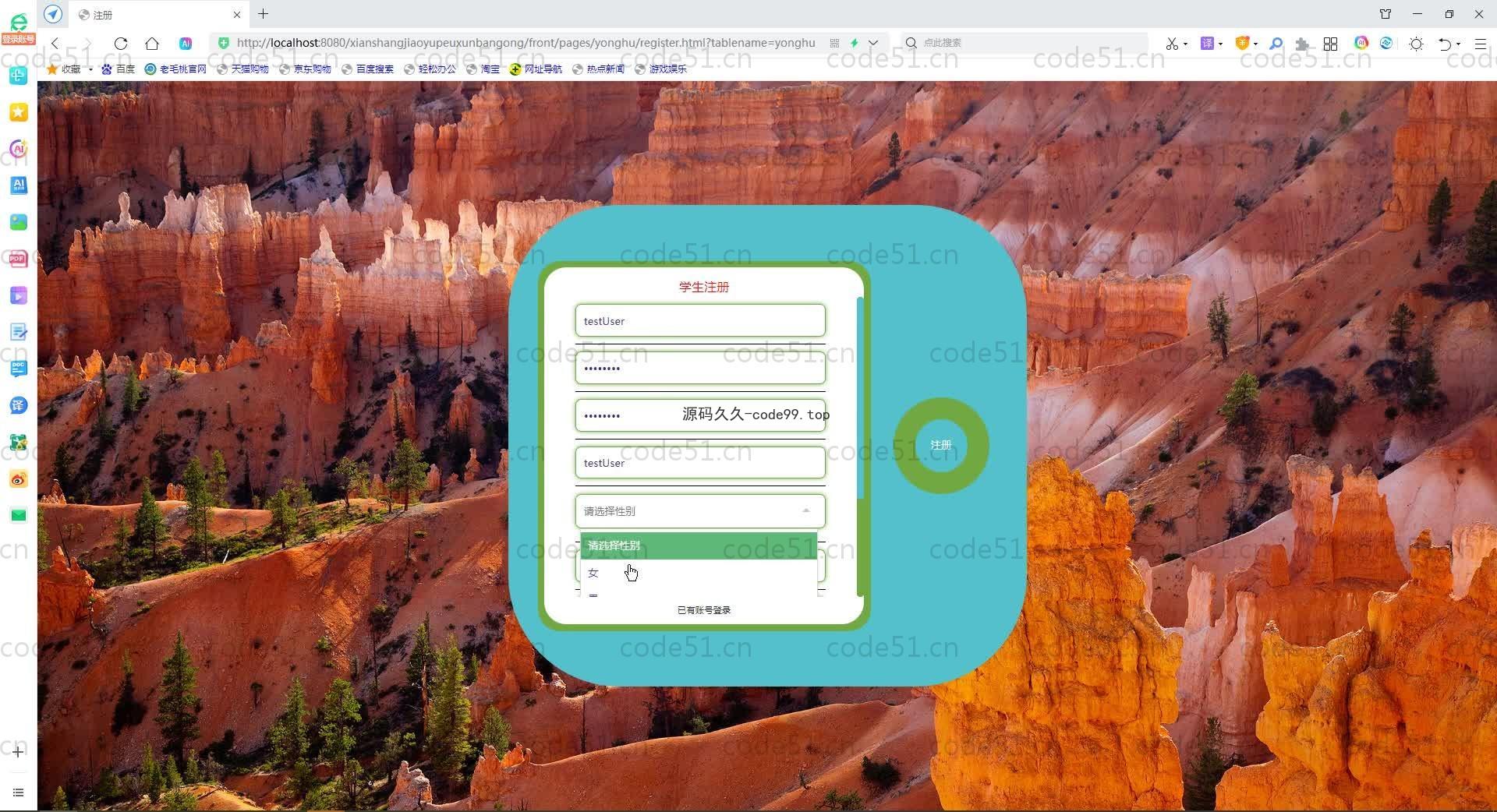Click the round green 注册 button
Viewport: 1497px width, 812px height.
(941, 445)
